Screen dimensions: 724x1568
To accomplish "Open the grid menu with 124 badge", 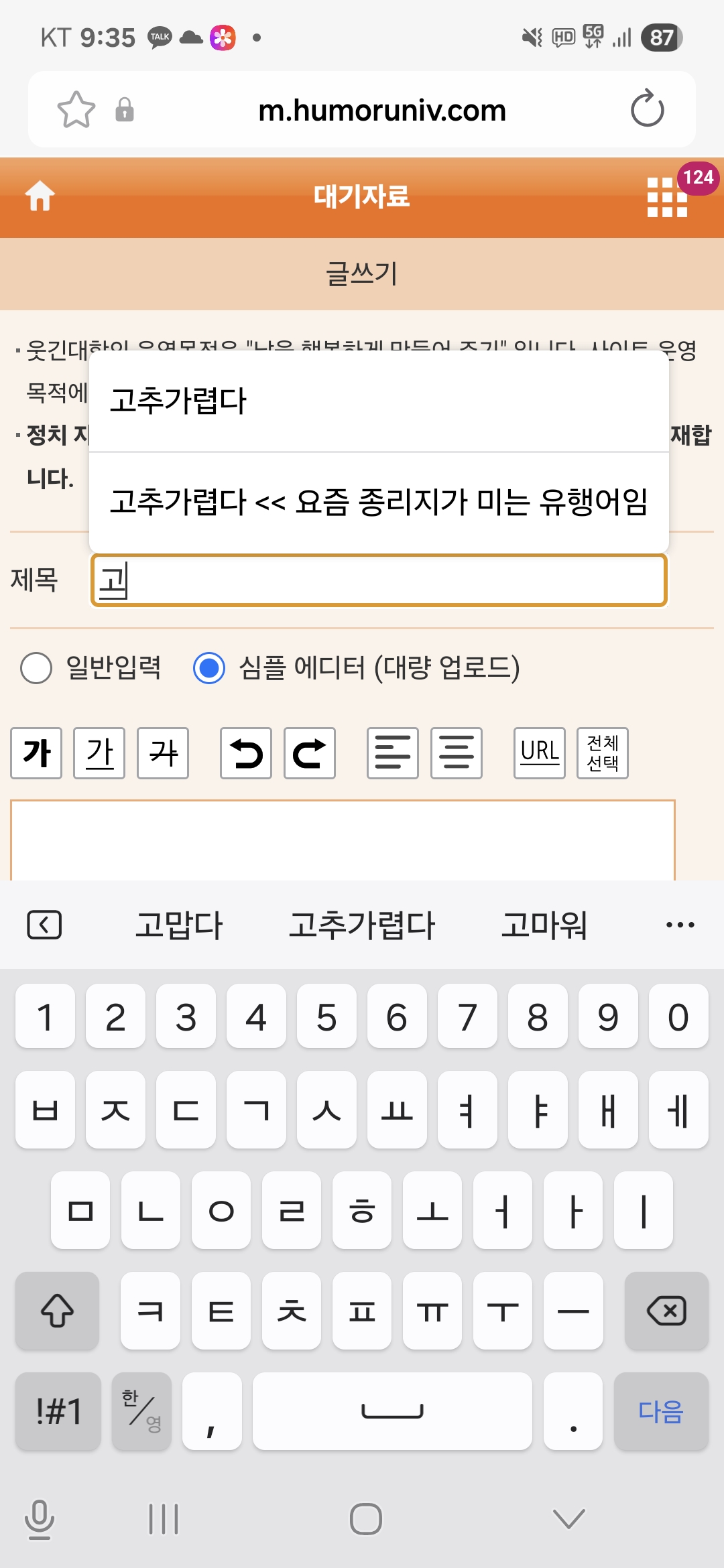I will pyautogui.click(x=667, y=197).
